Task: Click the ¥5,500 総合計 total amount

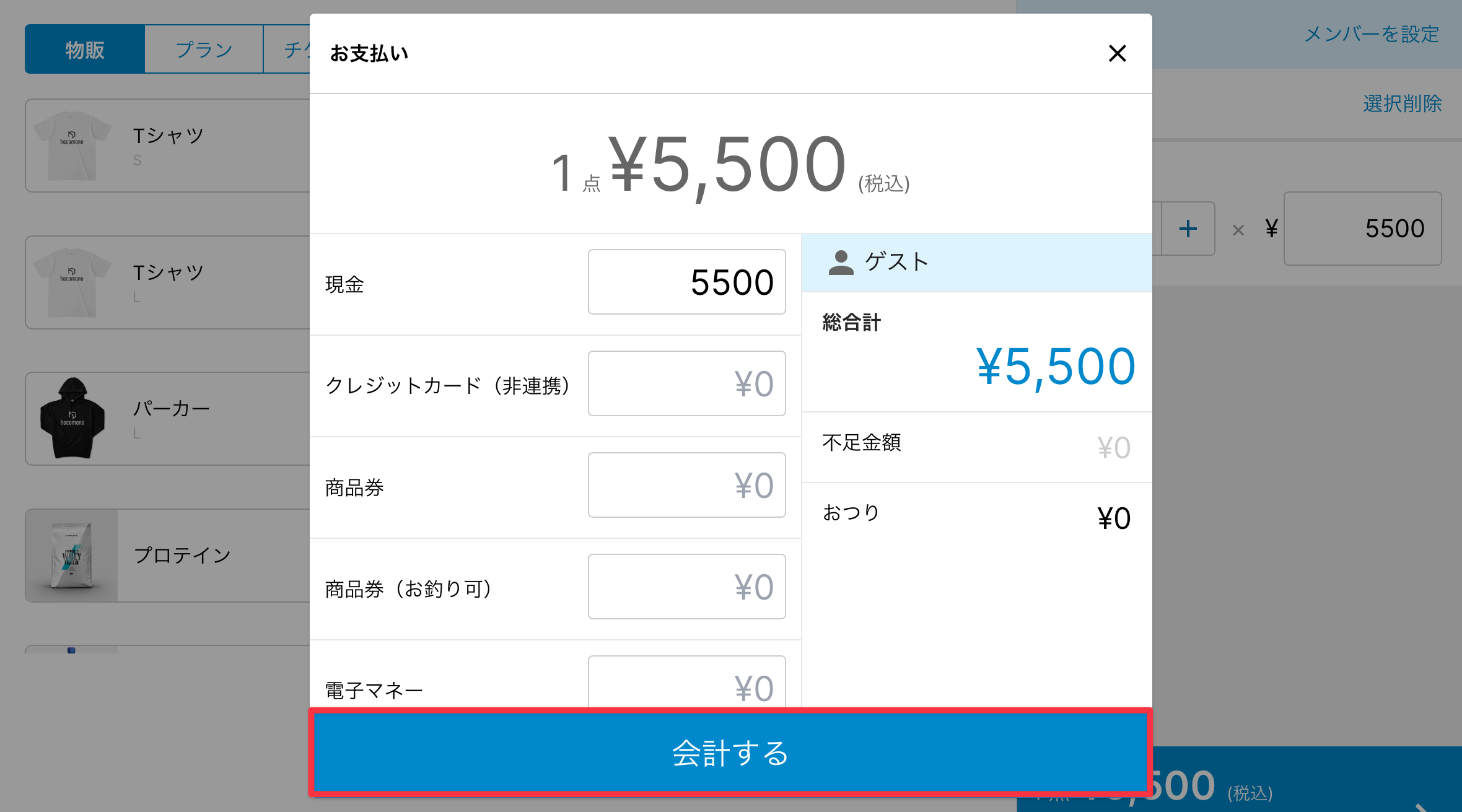Action: (x=1056, y=367)
